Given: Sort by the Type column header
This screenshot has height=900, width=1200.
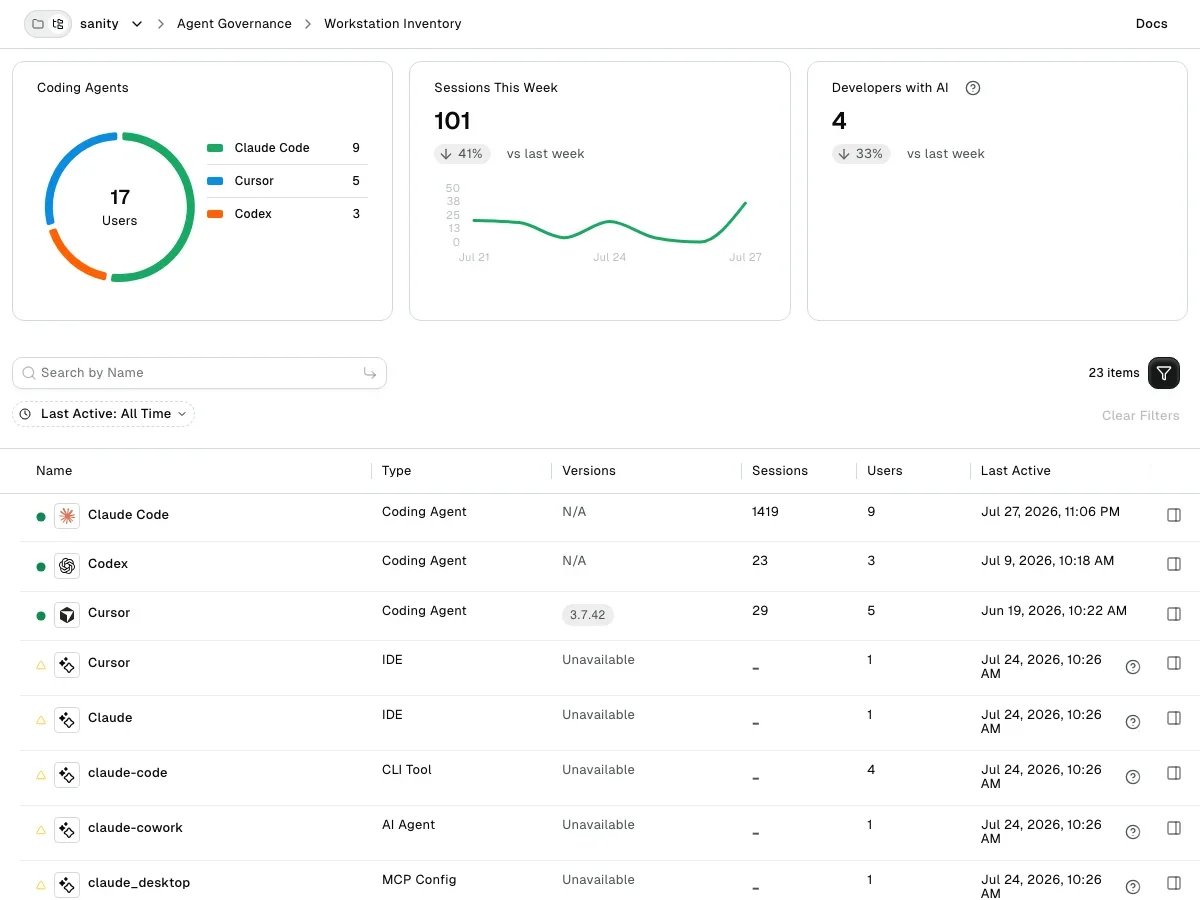Looking at the screenshot, I should 397,471.
